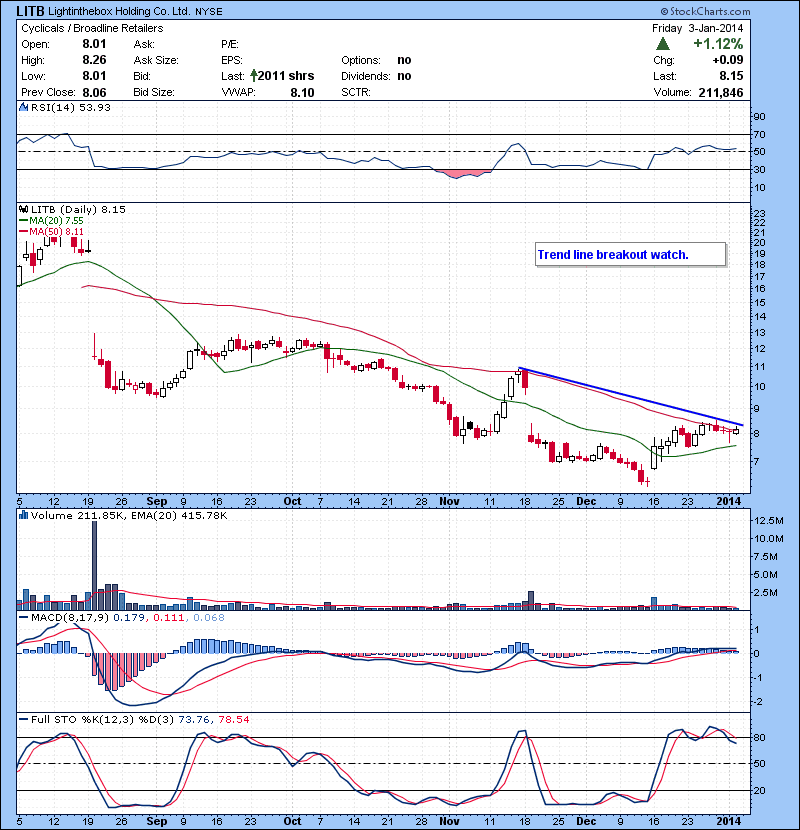800x830 pixels.
Task: Click the RSI indicator icon beside RSI(14)
Action: (x=23, y=107)
